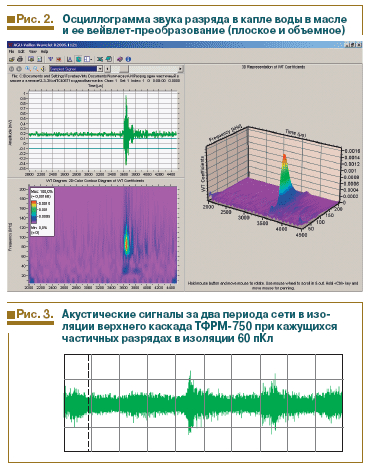Screen dimensions: 371x469
Task: Select the zoom in magnifier icon
Action: tap(28, 69)
